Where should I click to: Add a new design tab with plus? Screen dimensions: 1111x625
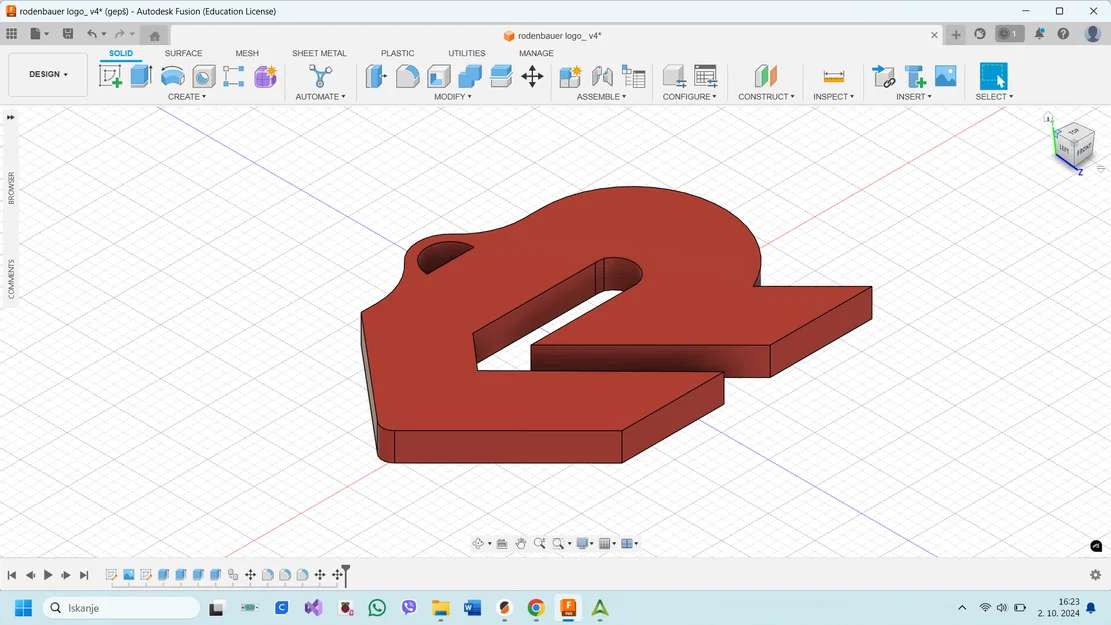956,35
